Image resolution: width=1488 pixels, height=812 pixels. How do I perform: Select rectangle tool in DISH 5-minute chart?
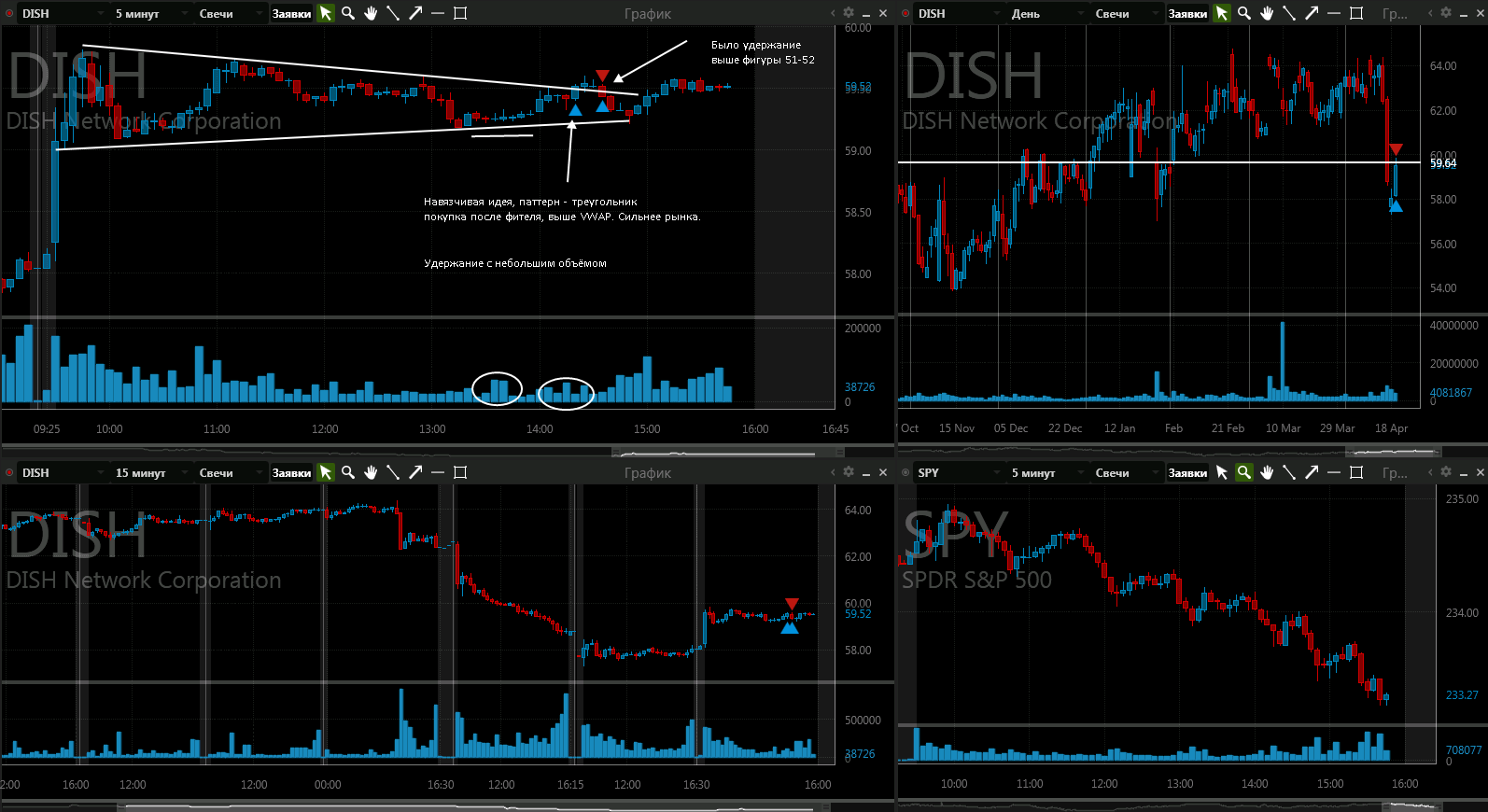460,13
